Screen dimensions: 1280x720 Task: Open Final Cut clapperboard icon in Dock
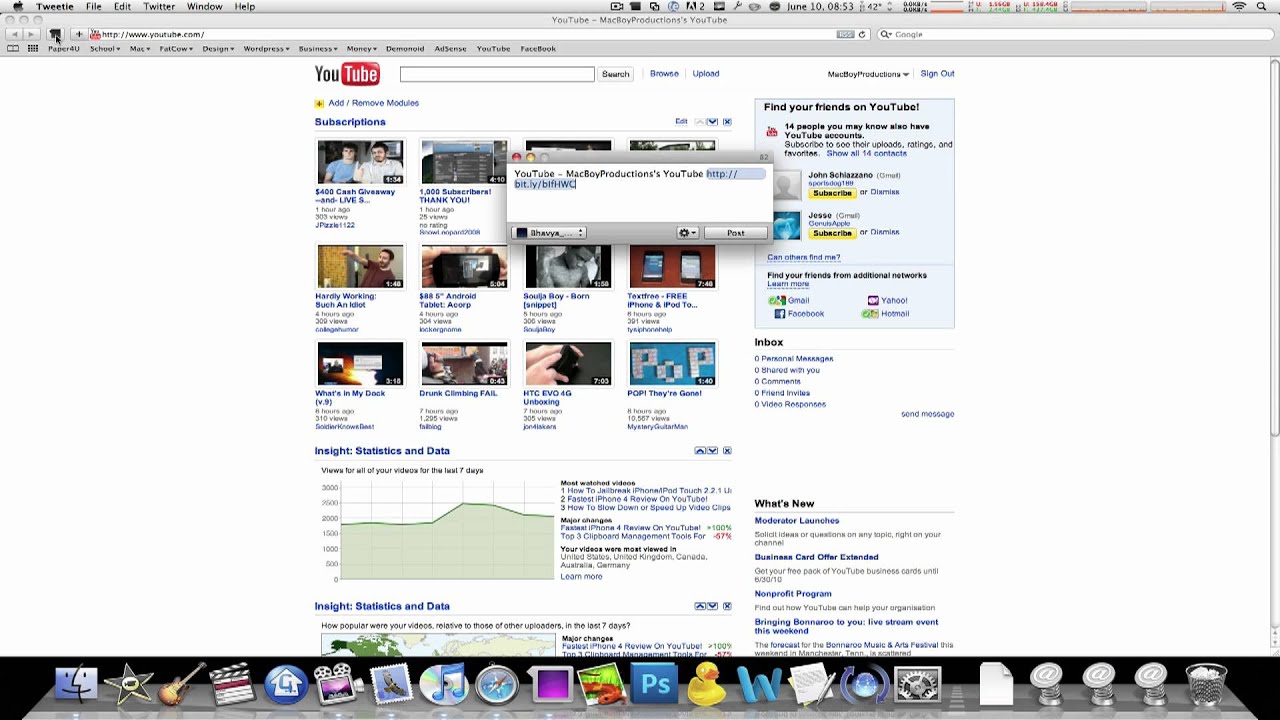(232, 685)
